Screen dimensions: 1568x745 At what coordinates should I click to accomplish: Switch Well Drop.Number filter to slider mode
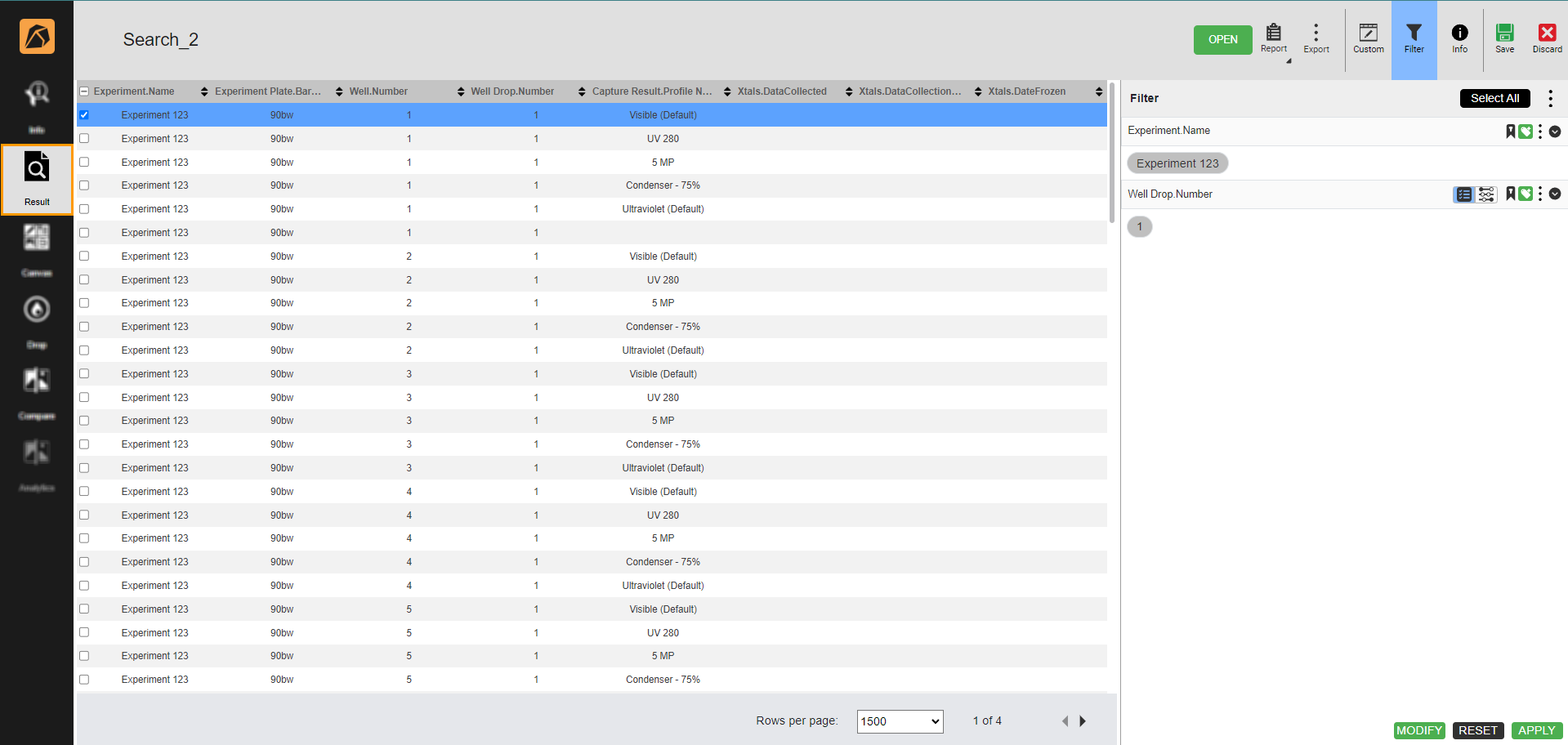click(x=1486, y=194)
